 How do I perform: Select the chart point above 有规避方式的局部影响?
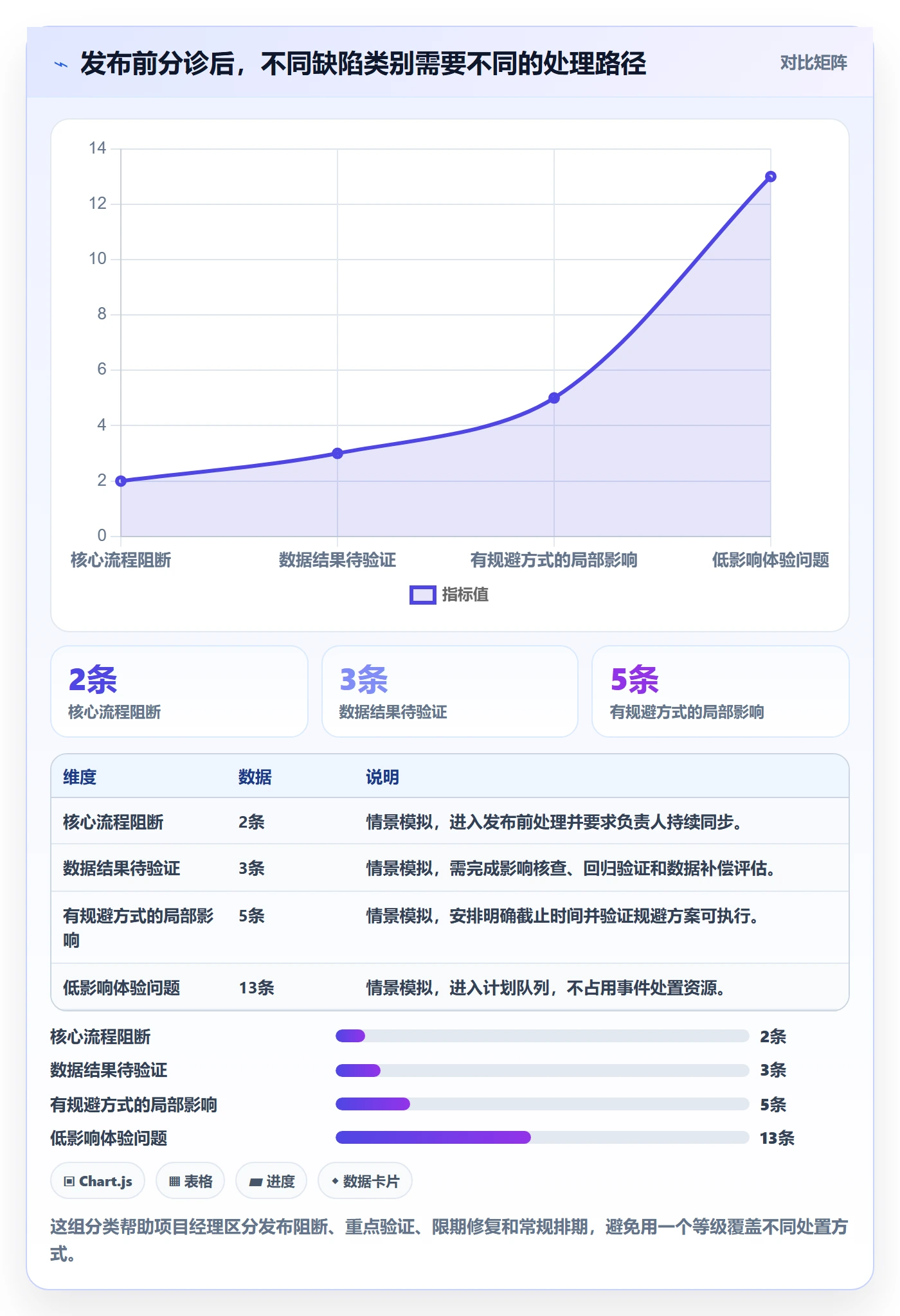[554, 398]
